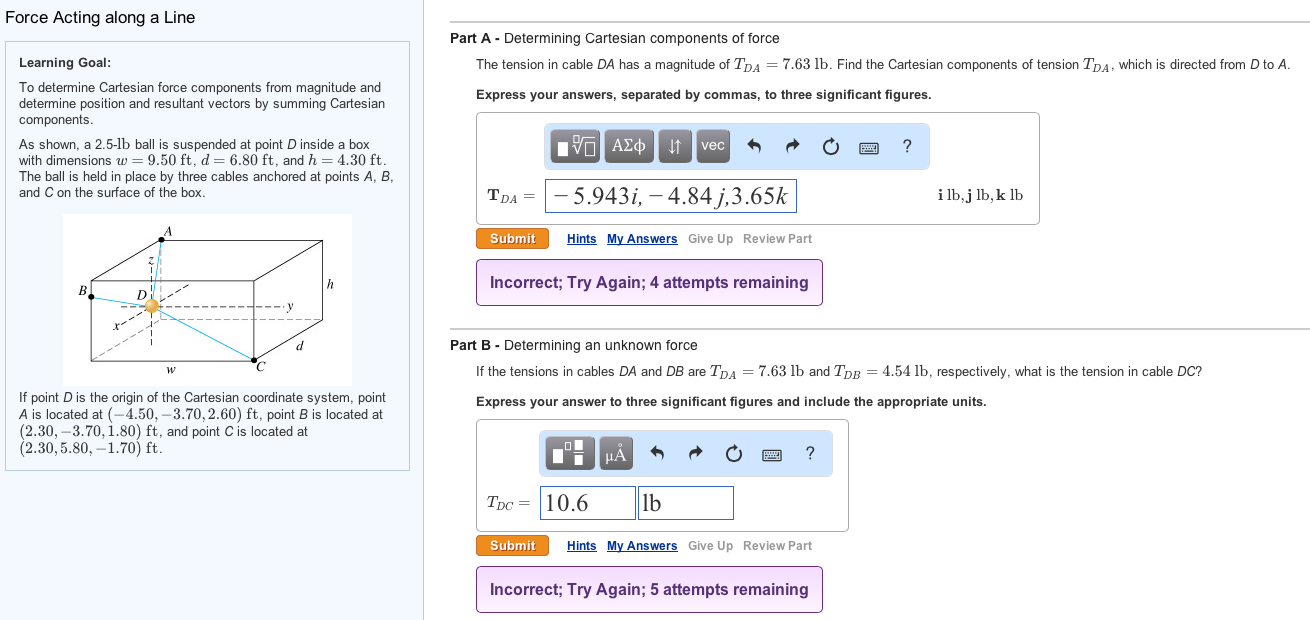Submit the Part B answer

pyautogui.click(x=512, y=546)
